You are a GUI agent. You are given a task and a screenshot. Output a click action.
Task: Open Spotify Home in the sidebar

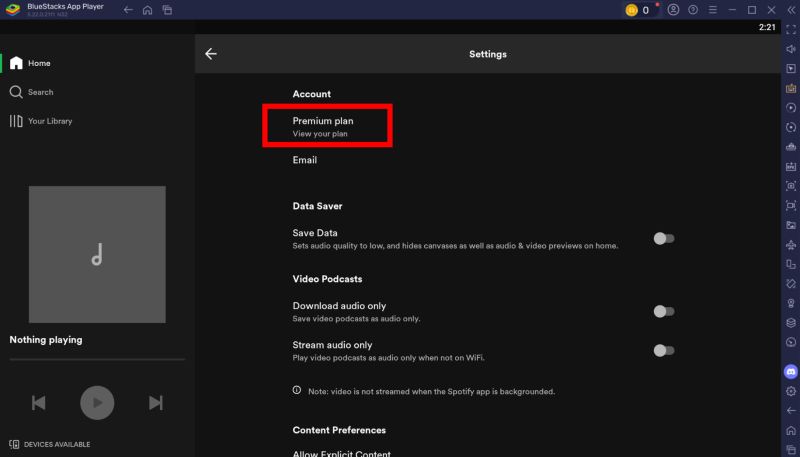click(x=31, y=63)
